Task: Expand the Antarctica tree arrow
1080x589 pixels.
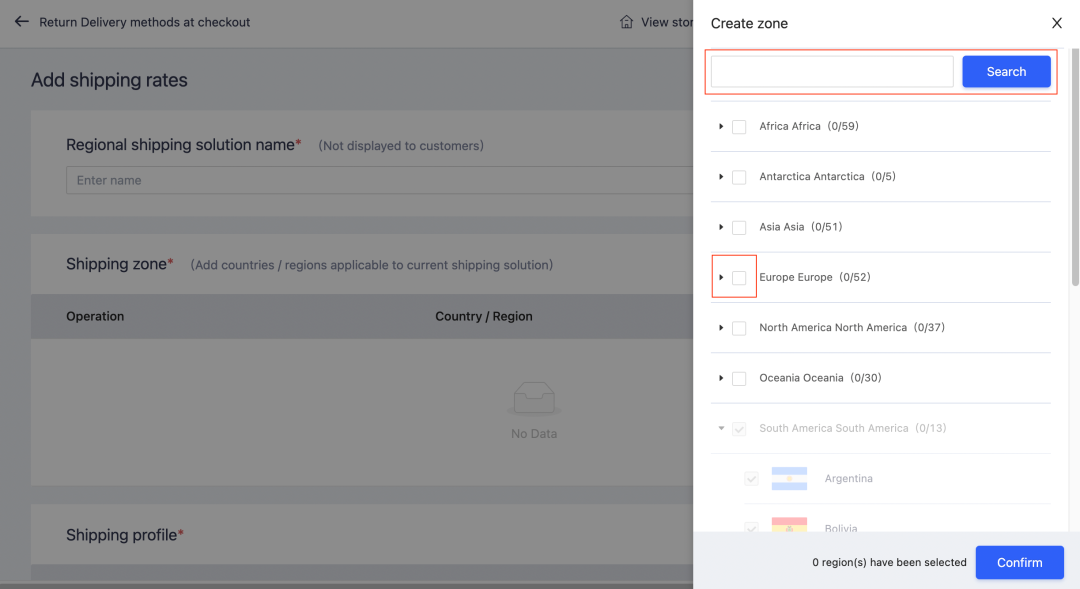Action: (721, 177)
